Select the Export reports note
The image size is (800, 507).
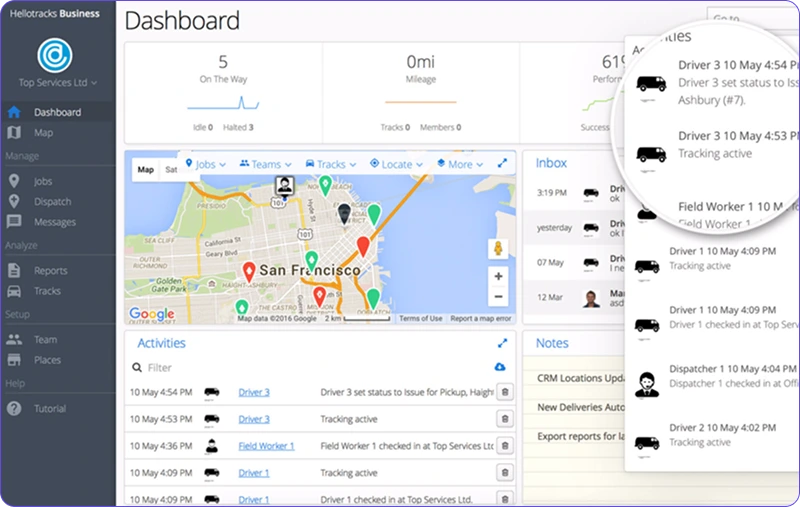[x=580, y=436]
